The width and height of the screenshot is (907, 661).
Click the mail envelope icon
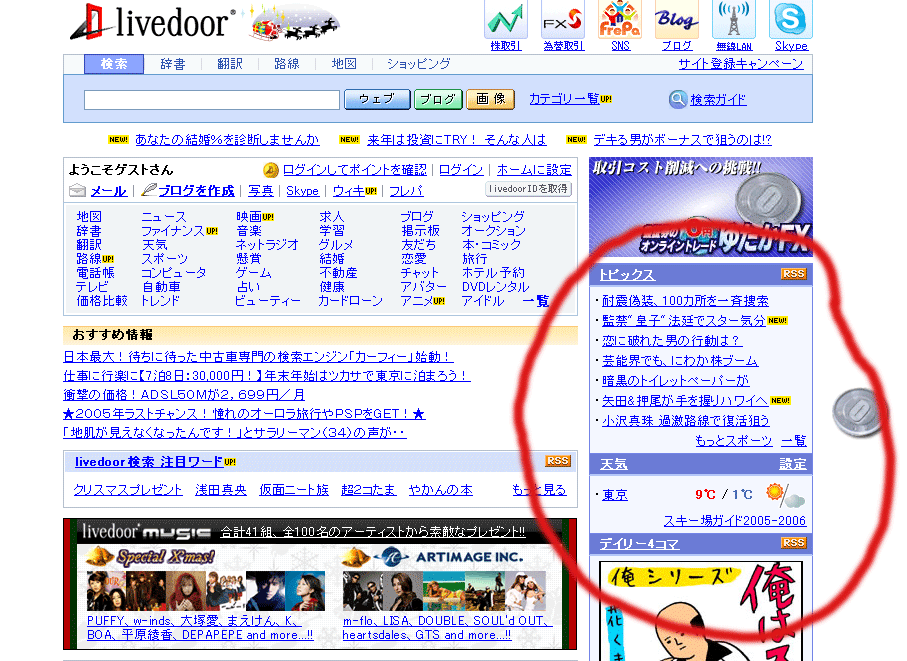pos(77,190)
